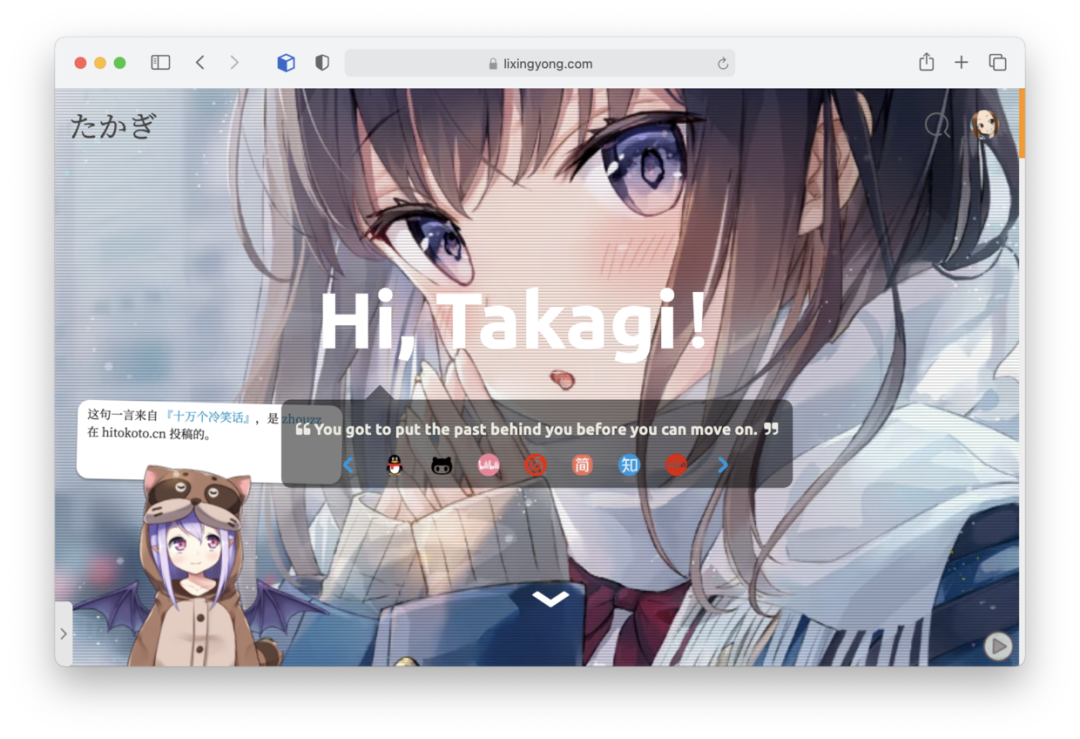Open the privacy shield report icon

[x=322, y=63]
